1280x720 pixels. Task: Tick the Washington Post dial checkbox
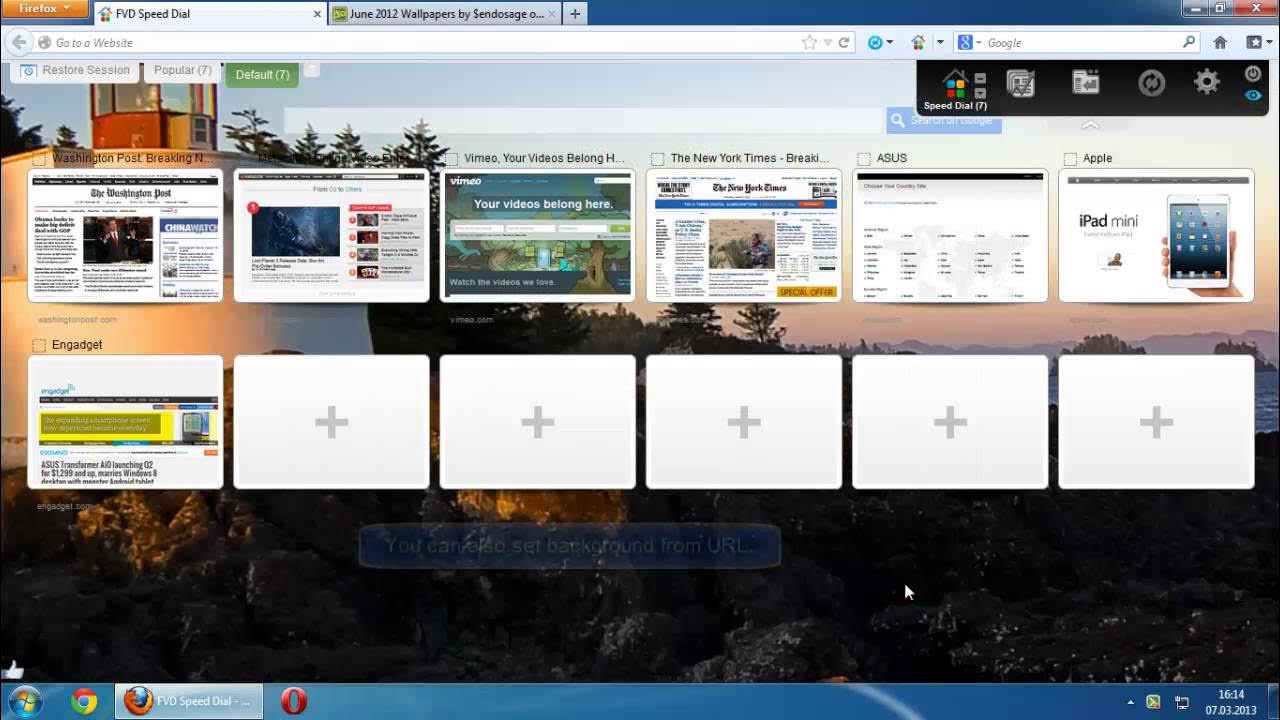(39, 159)
